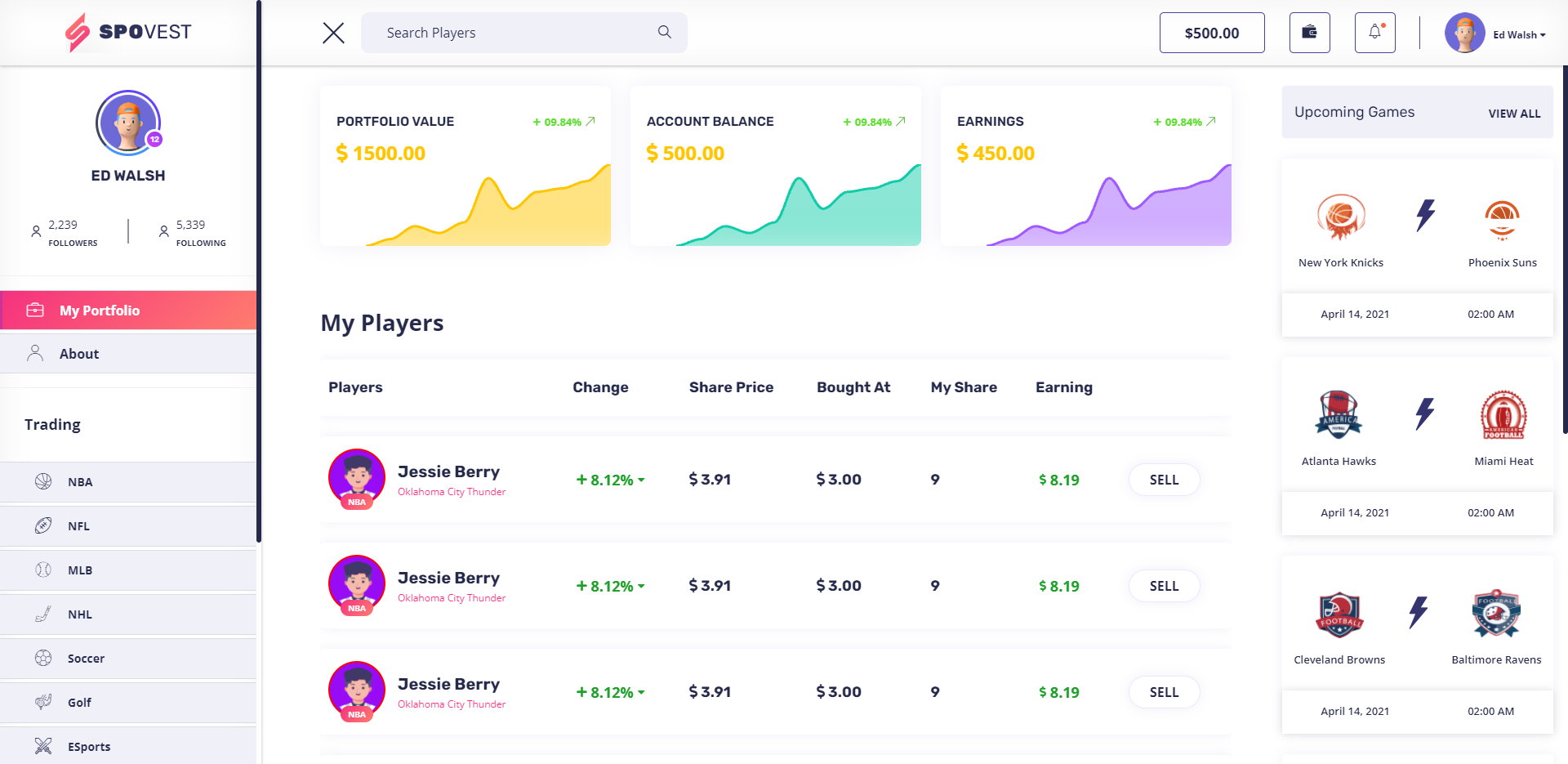1568x764 pixels.
Task: Click the Earning column header
Action: click(1064, 387)
